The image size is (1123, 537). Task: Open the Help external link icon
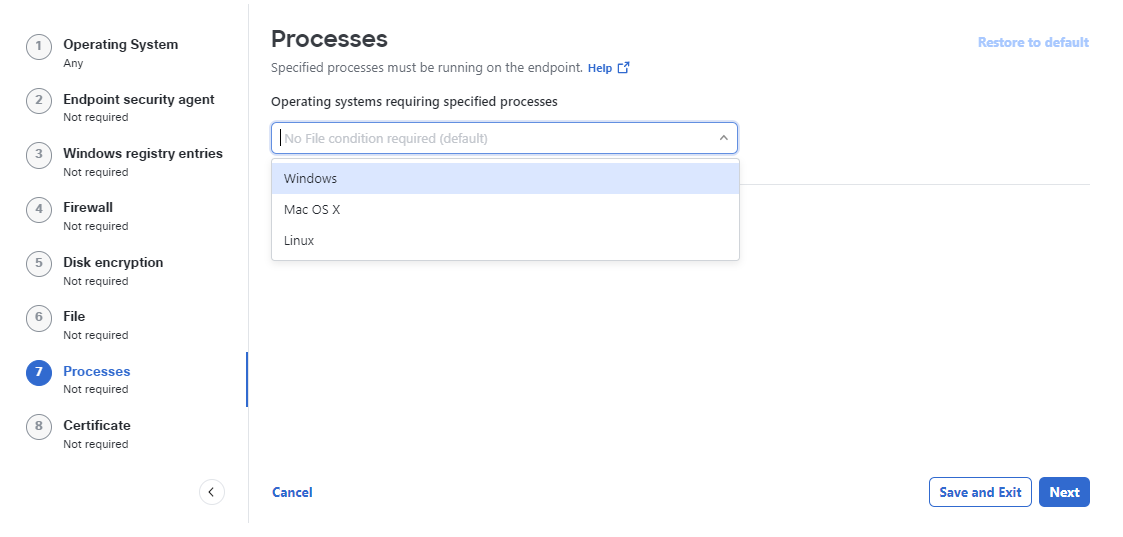(623, 68)
